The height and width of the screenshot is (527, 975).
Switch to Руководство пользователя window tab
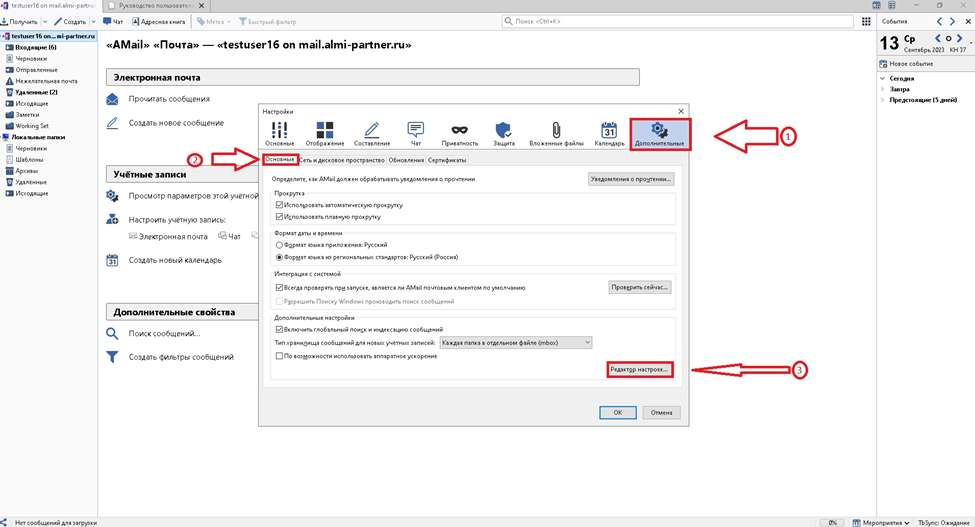pos(157,6)
